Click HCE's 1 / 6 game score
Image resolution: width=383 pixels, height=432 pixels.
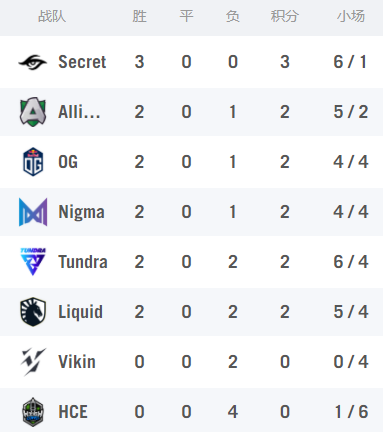pos(351,412)
